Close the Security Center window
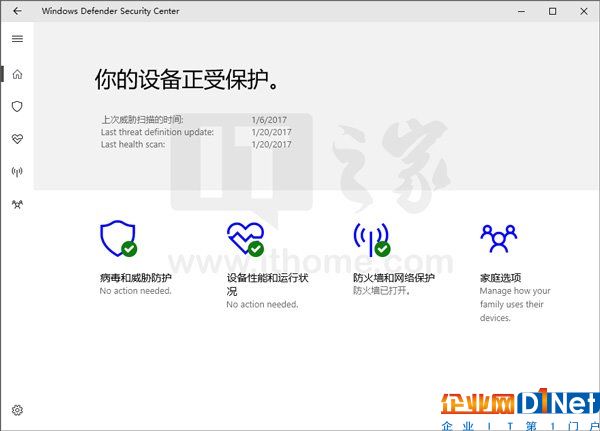Viewport: 600px width, 431px height. coord(584,11)
